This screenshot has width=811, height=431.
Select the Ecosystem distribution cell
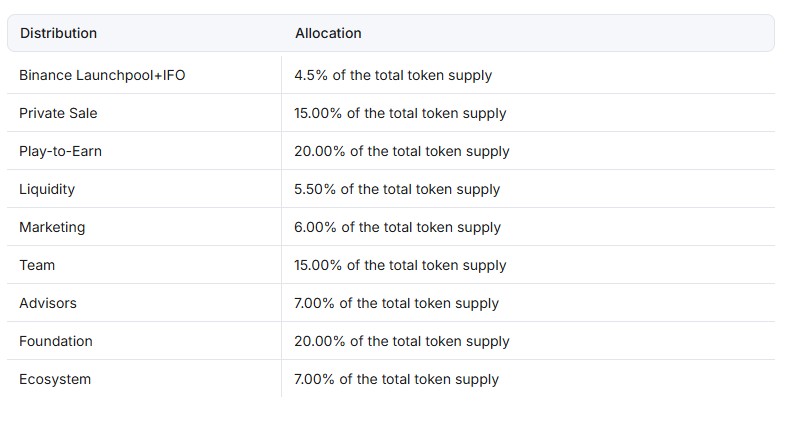tap(55, 379)
